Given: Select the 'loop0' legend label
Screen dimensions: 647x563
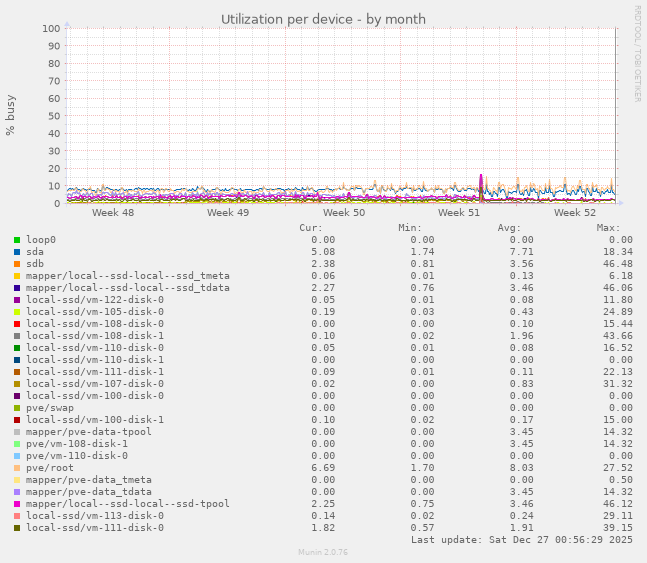Looking at the screenshot, I should (41, 240).
